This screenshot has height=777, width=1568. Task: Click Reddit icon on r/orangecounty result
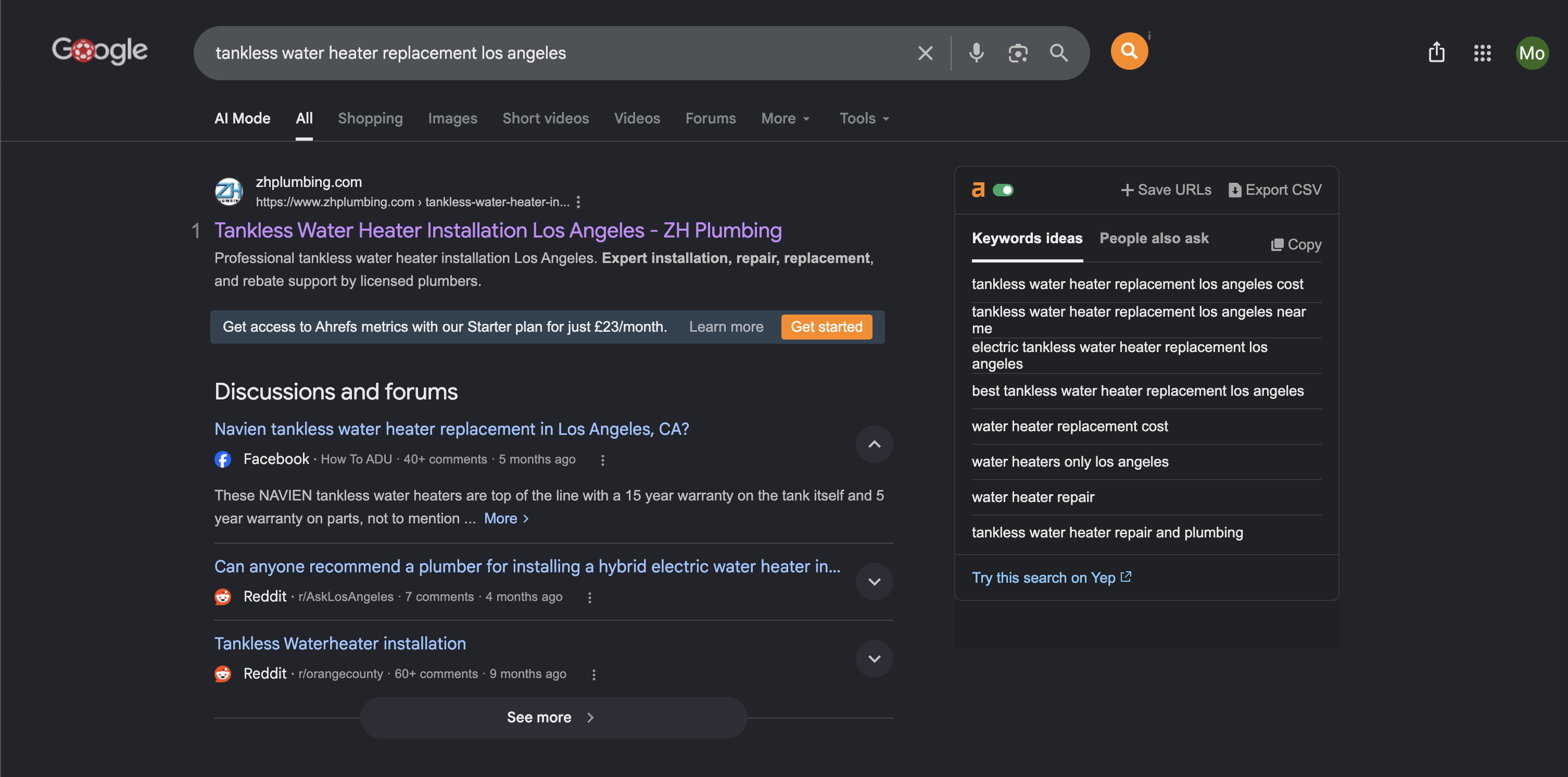point(223,673)
